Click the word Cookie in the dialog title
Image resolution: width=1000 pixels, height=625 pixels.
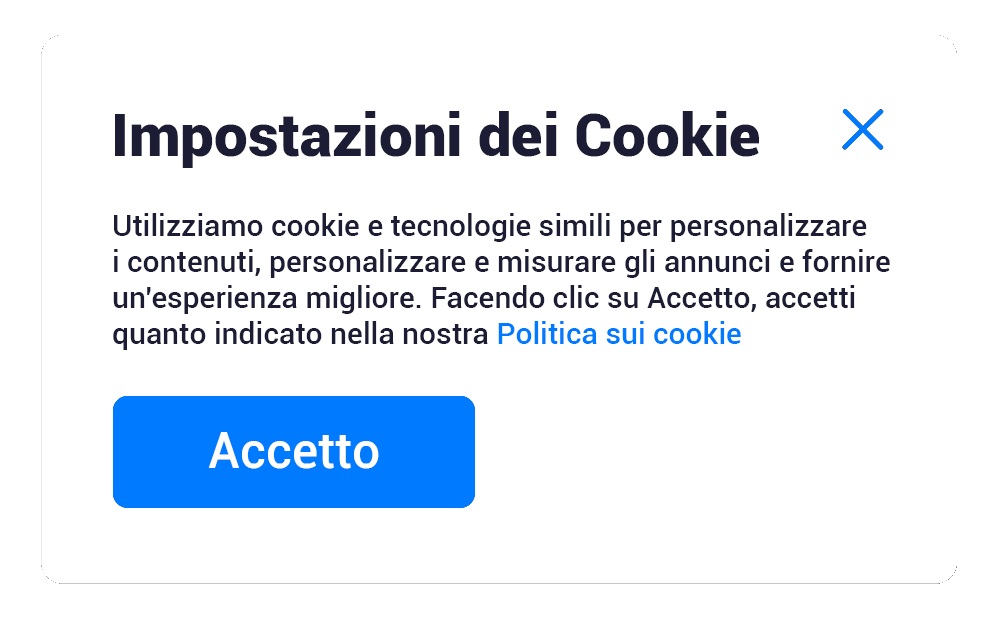coord(668,135)
